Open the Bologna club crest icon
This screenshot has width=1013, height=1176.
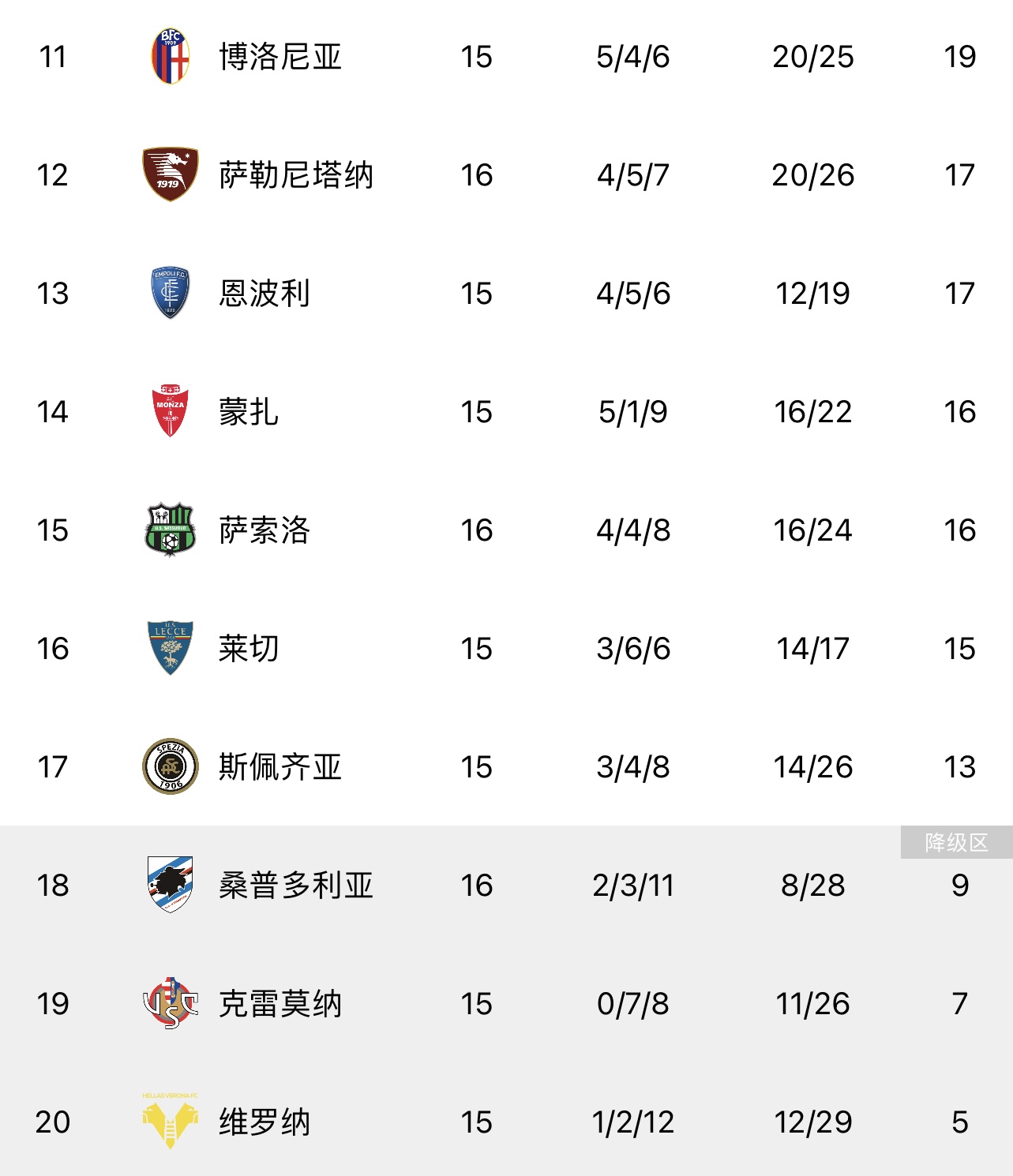(x=170, y=57)
